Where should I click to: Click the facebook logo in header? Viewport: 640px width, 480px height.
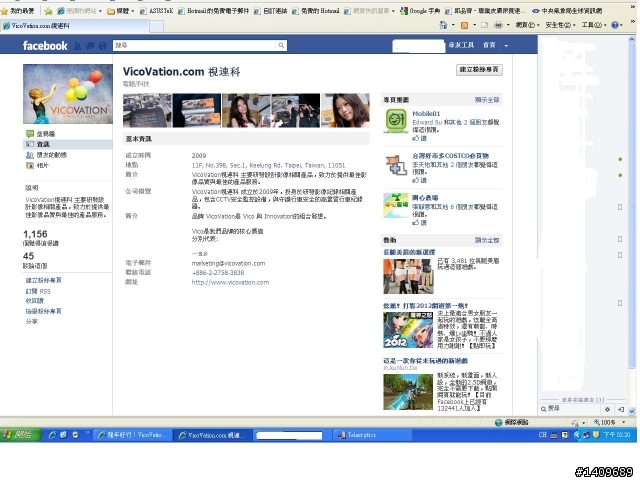point(45,46)
